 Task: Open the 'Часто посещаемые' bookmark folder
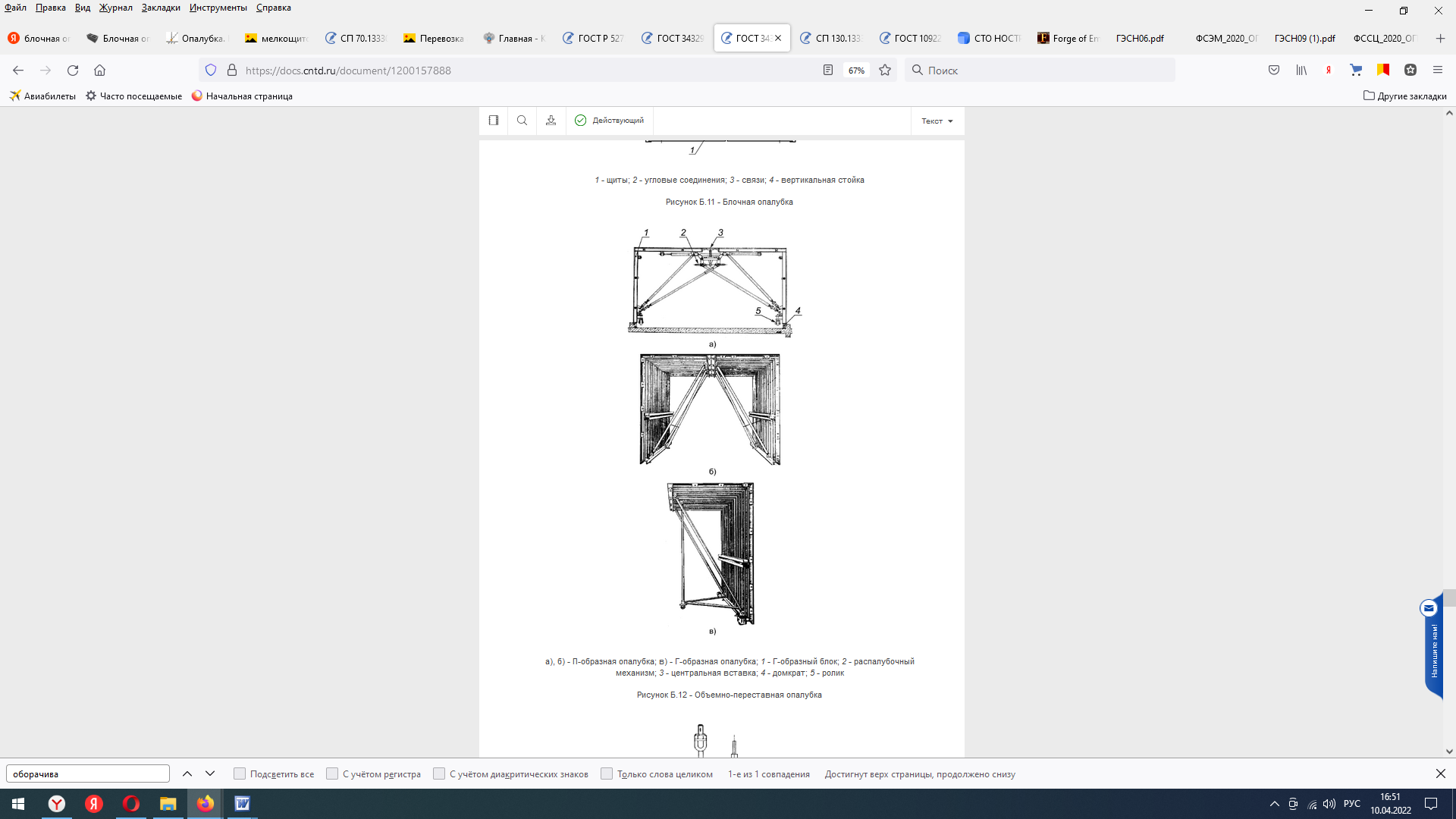coord(134,96)
